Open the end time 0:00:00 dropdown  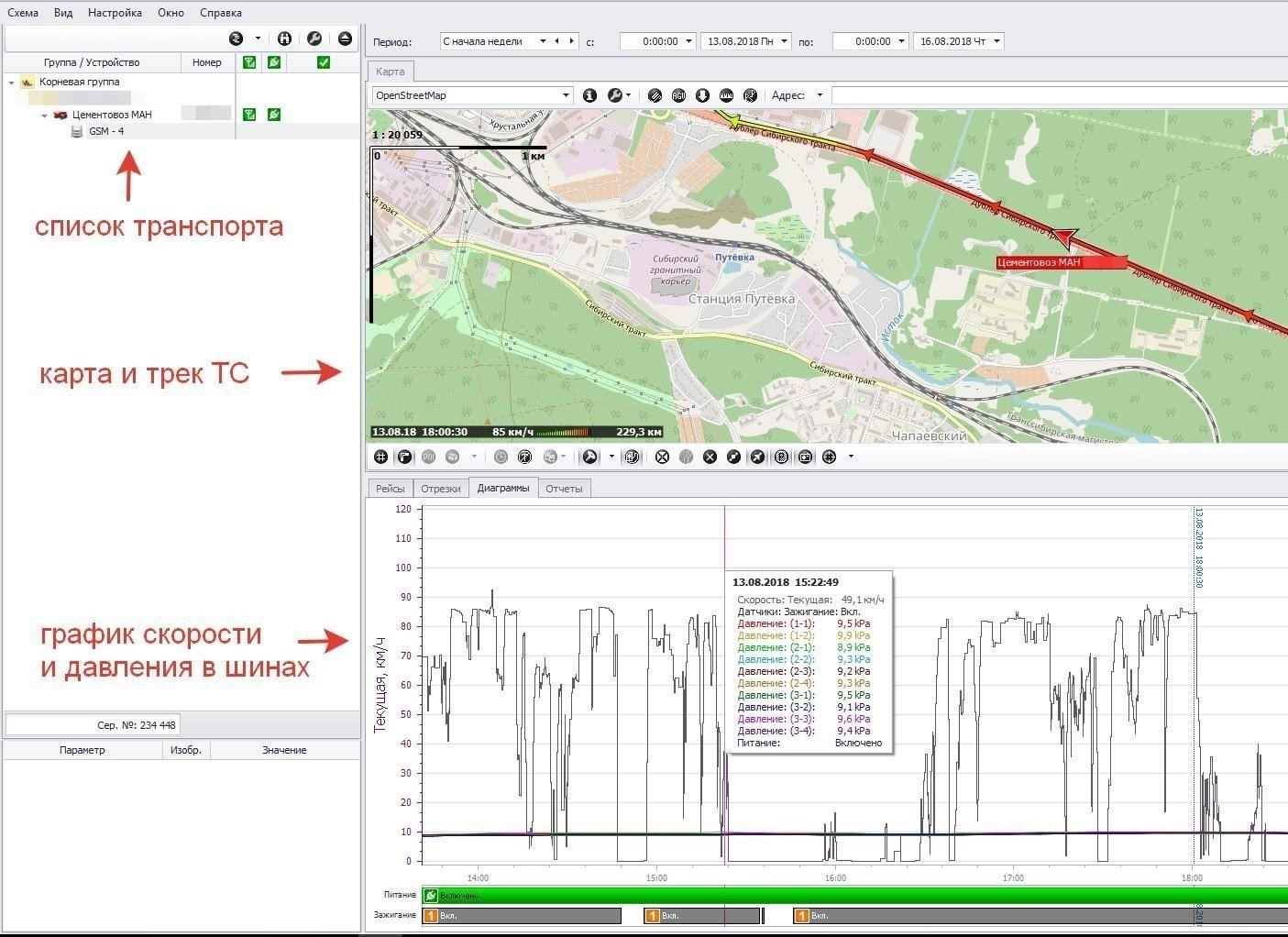pyautogui.click(x=902, y=41)
